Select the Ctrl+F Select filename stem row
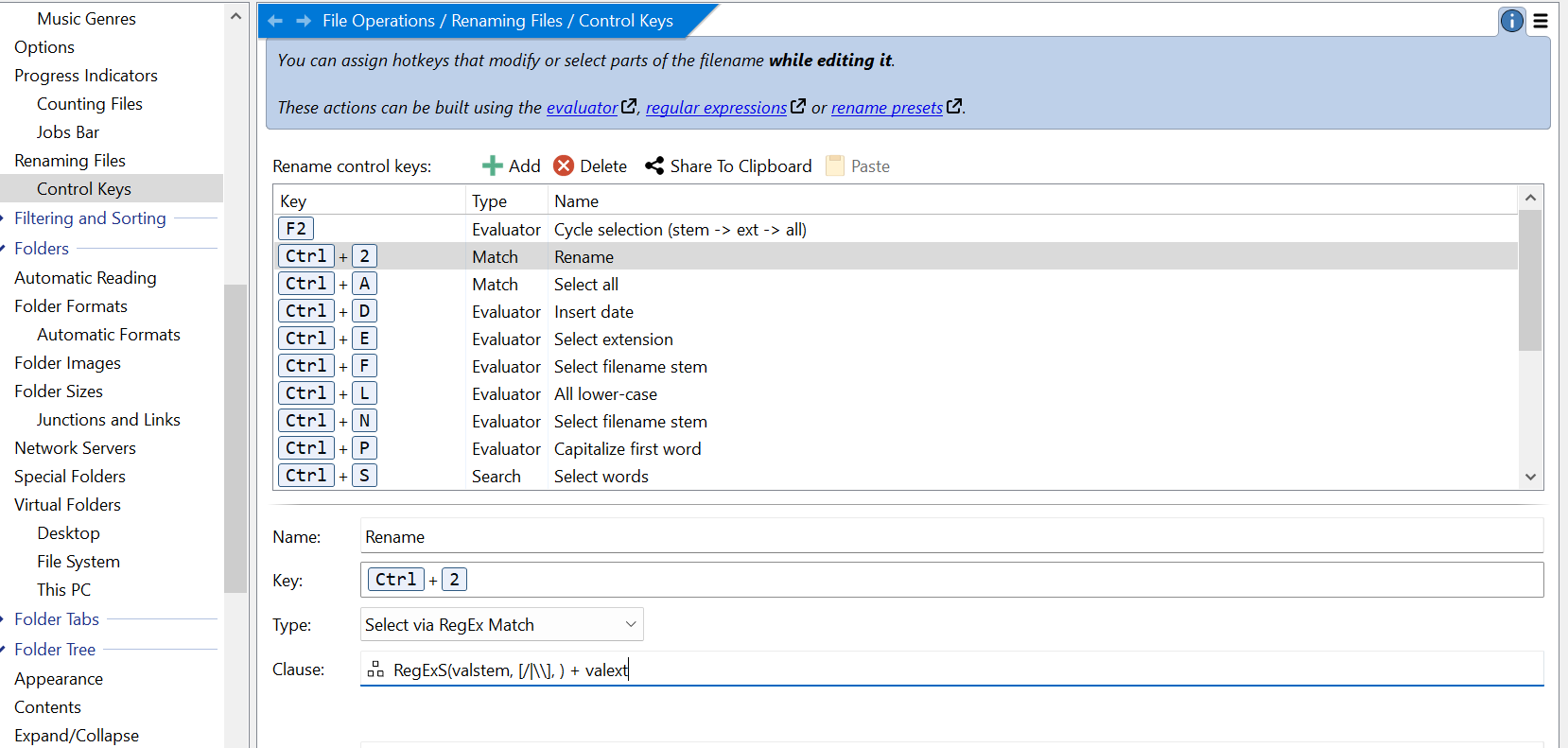1568x748 pixels. pos(896,367)
